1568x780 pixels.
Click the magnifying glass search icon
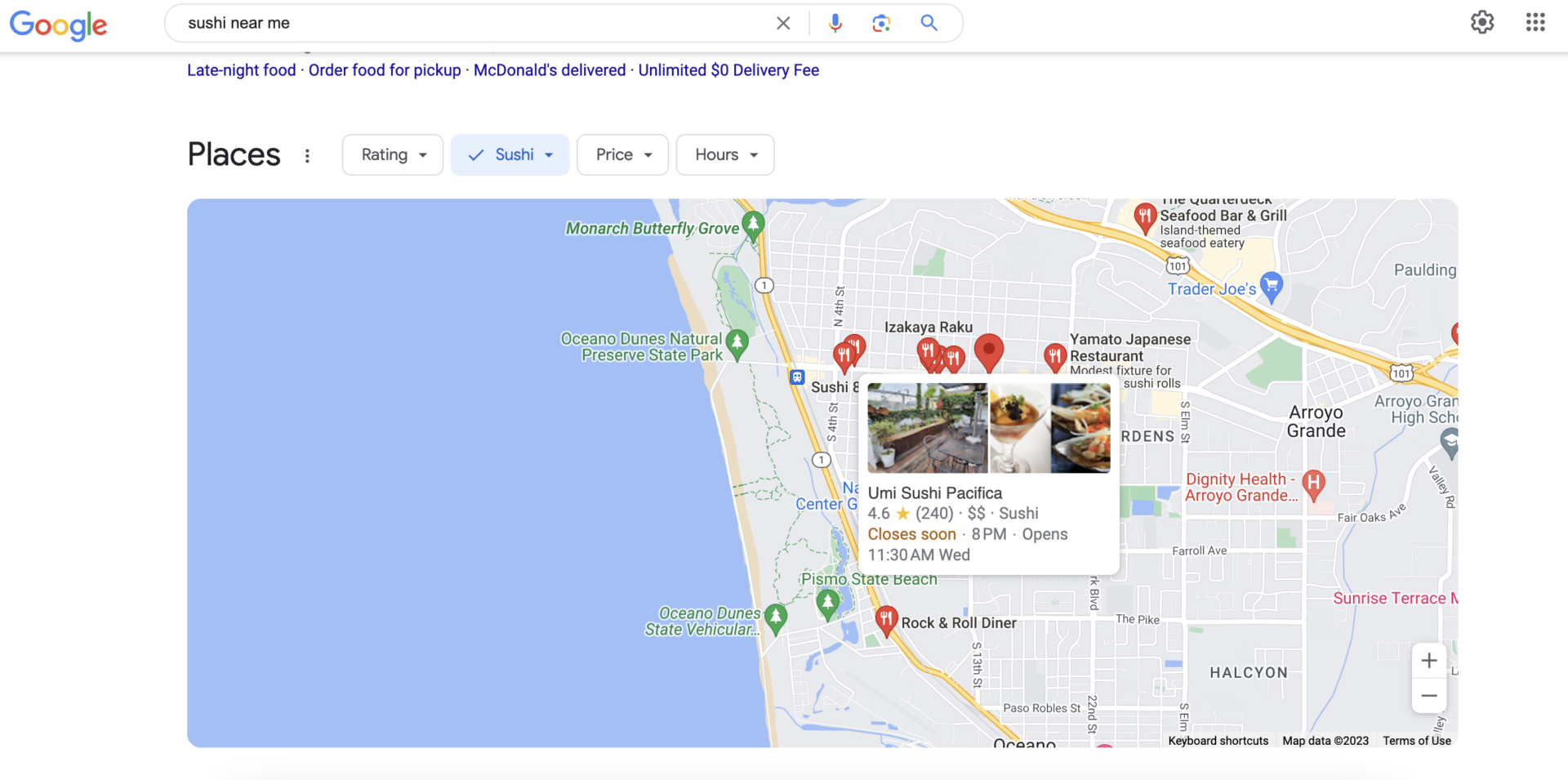click(x=929, y=23)
